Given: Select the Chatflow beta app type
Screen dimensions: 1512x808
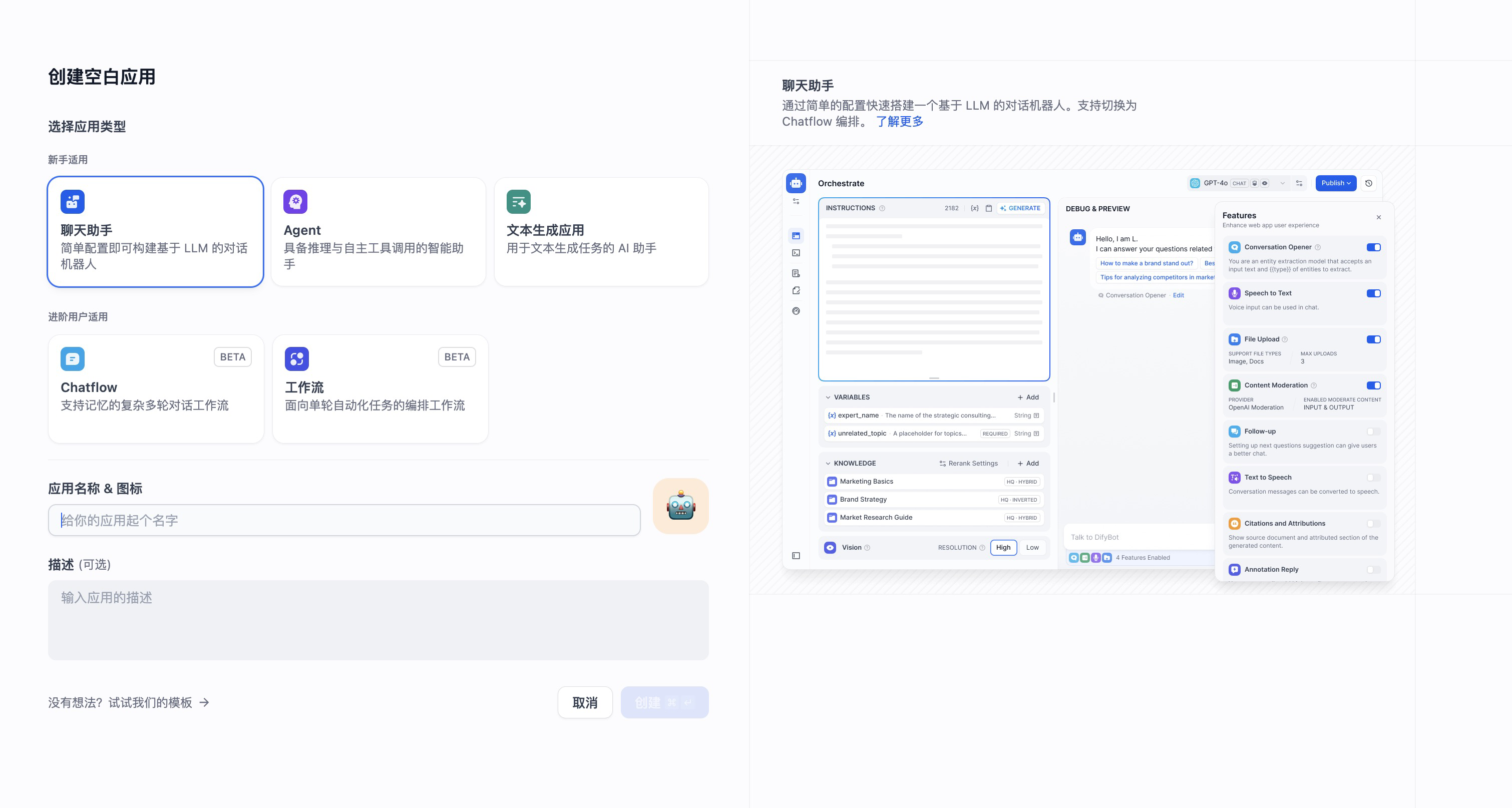Looking at the screenshot, I should pos(156,388).
